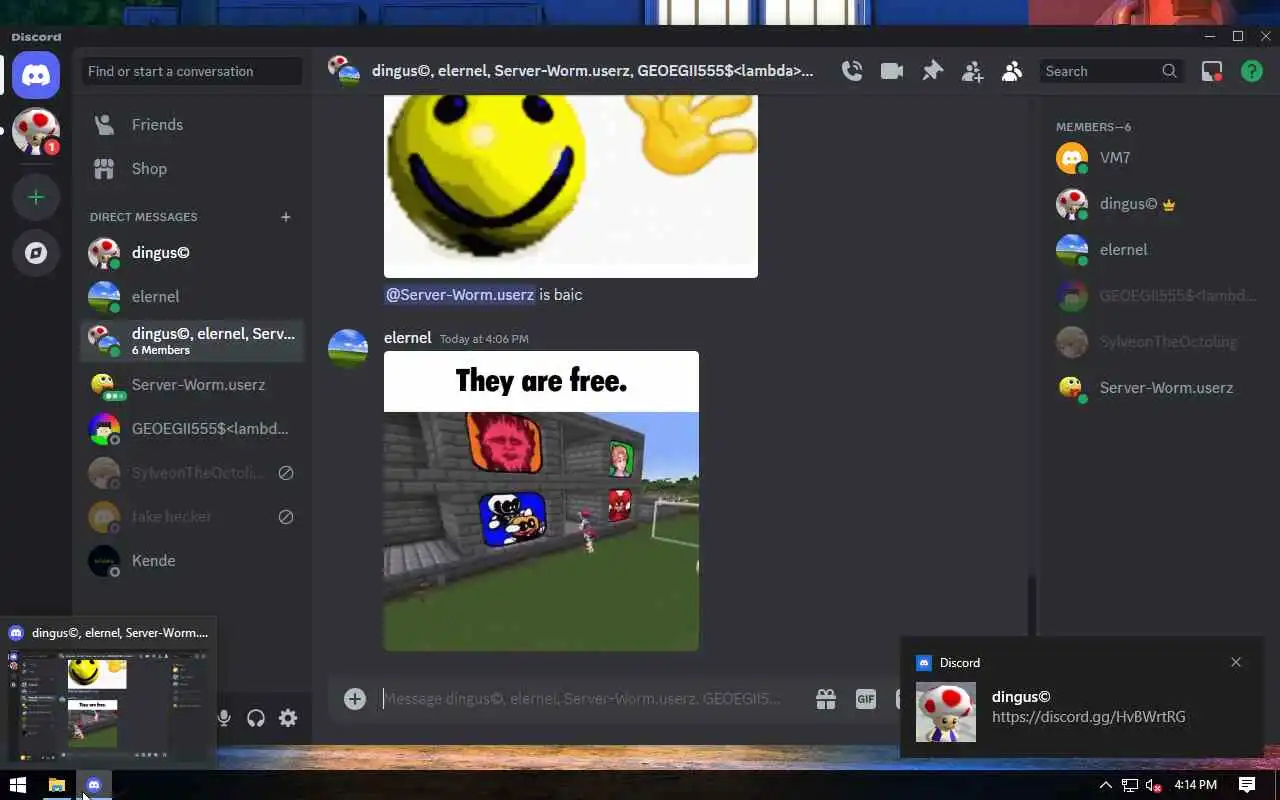Toggle microphone mute
Image resolution: width=1280 pixels, height=800 pixels.
pyautogui.click(x=224, y=718)
